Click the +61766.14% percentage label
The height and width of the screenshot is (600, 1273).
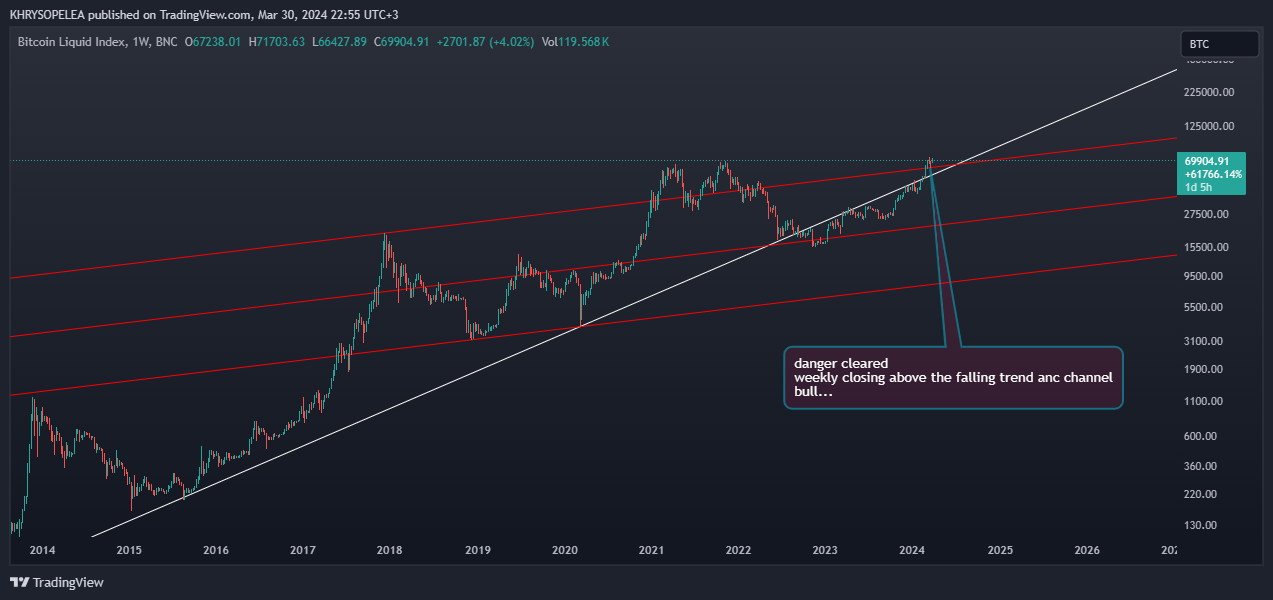(x=1213, y=174)
